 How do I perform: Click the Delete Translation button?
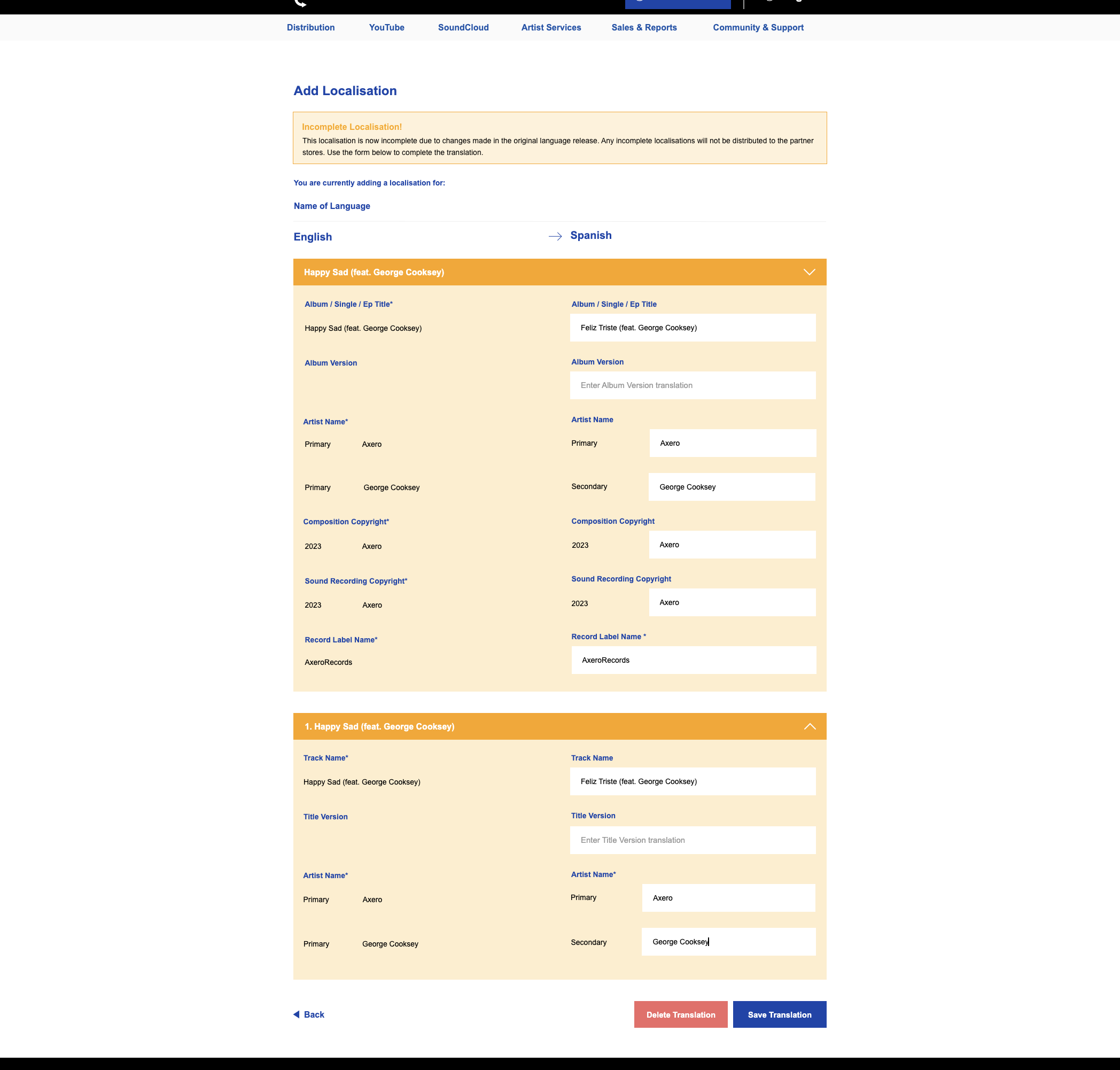[680, 1014]
